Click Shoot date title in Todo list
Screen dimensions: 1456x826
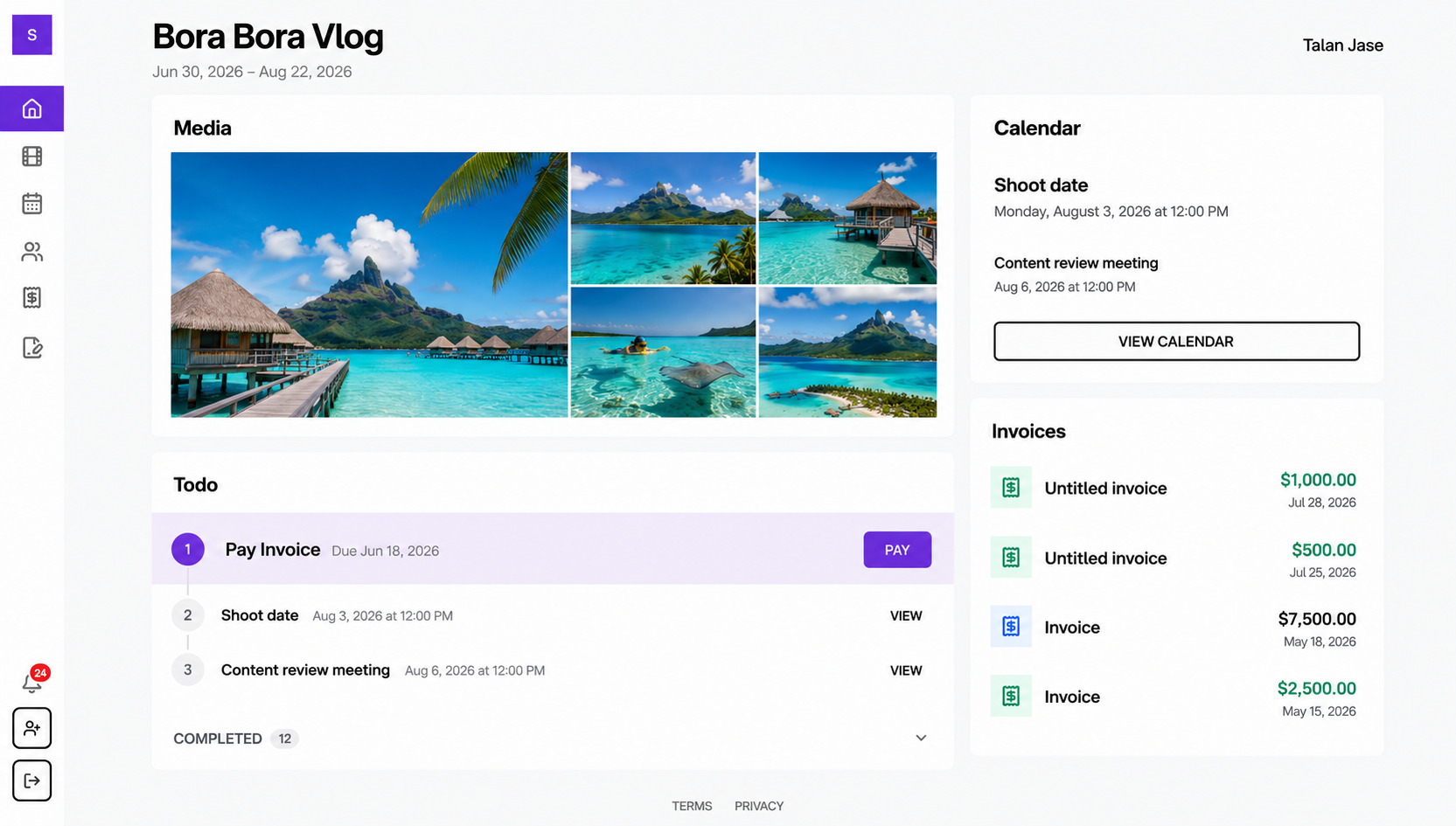260,615
